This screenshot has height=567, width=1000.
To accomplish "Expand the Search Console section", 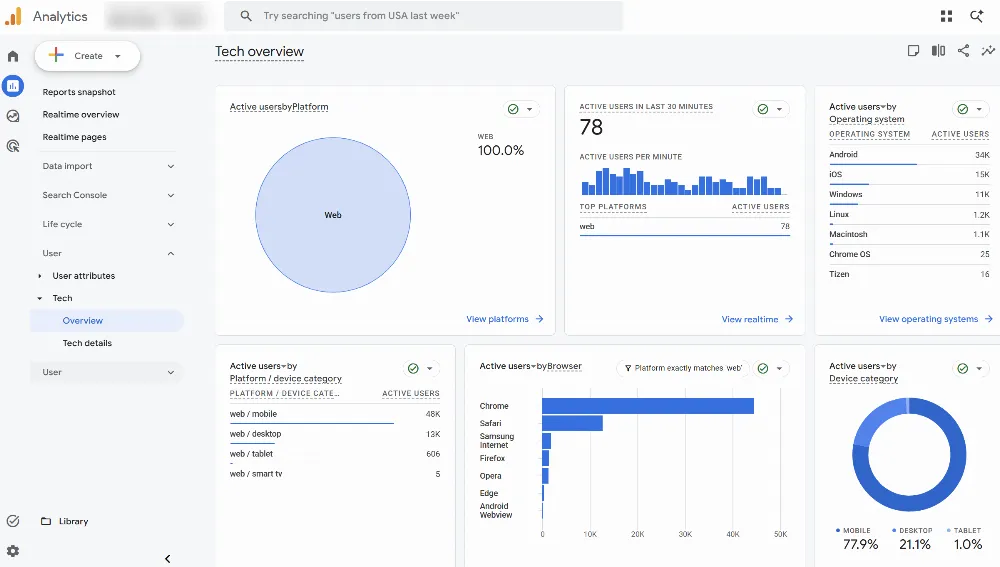I will (x=108, y=195).
